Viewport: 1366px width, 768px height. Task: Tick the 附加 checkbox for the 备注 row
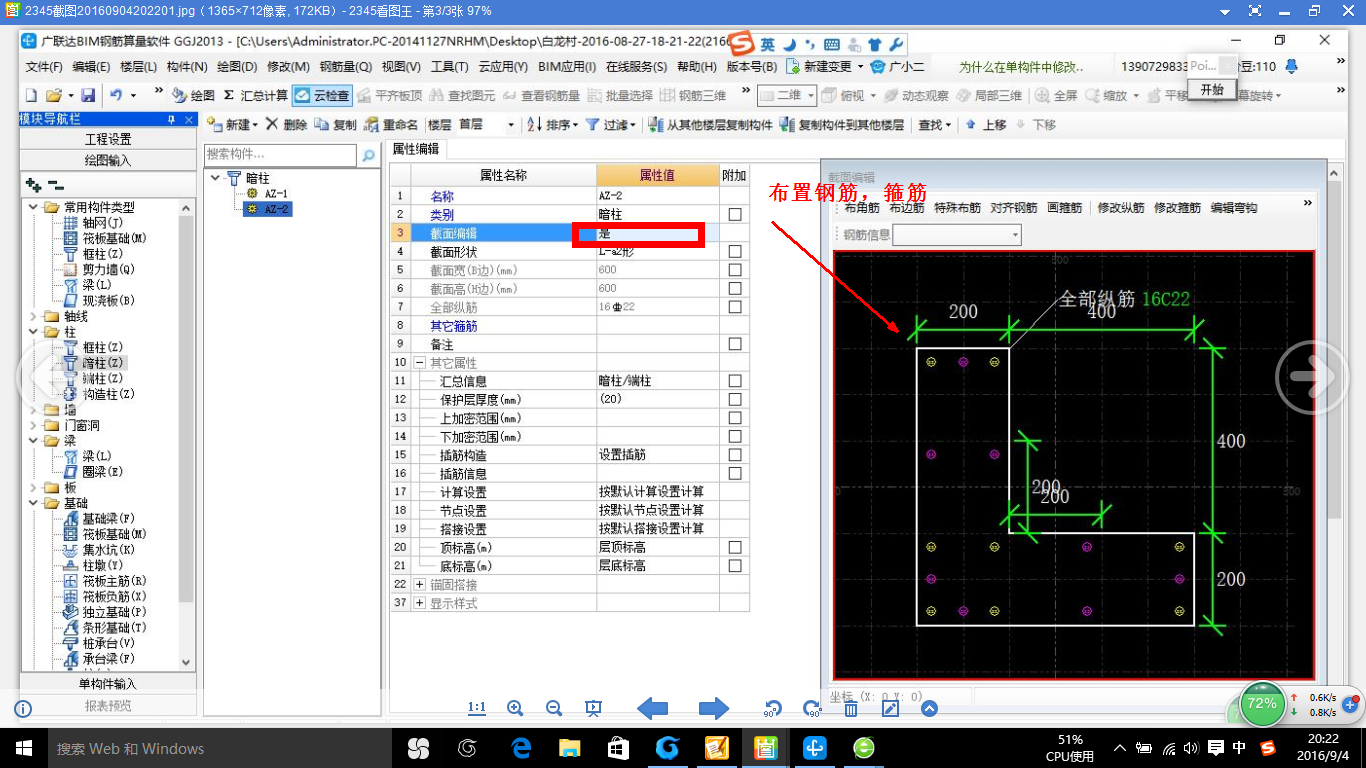(735, 344)
